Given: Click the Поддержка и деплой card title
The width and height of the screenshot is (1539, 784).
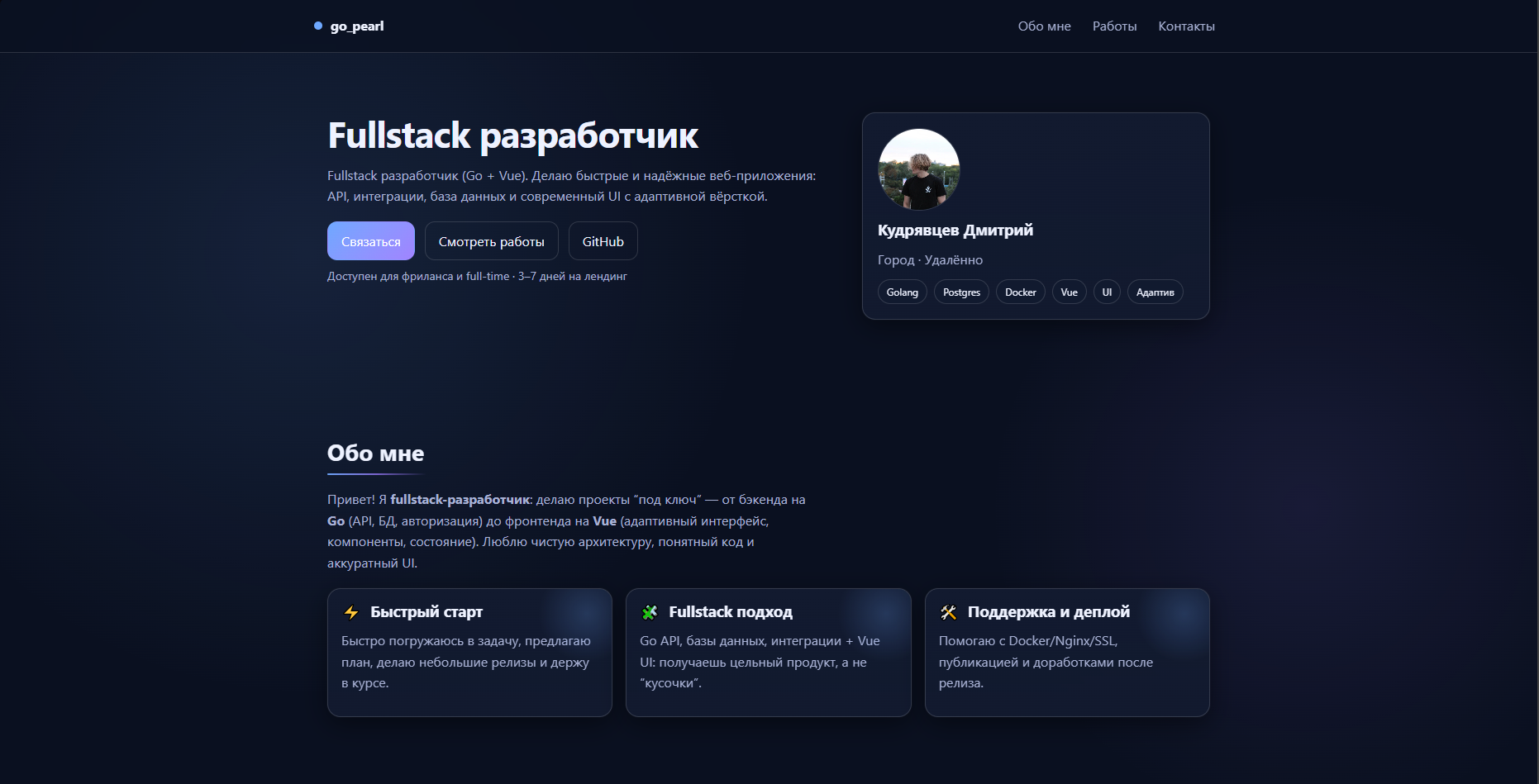Looking at the screenshot, I should click(x=1049, y=612).
